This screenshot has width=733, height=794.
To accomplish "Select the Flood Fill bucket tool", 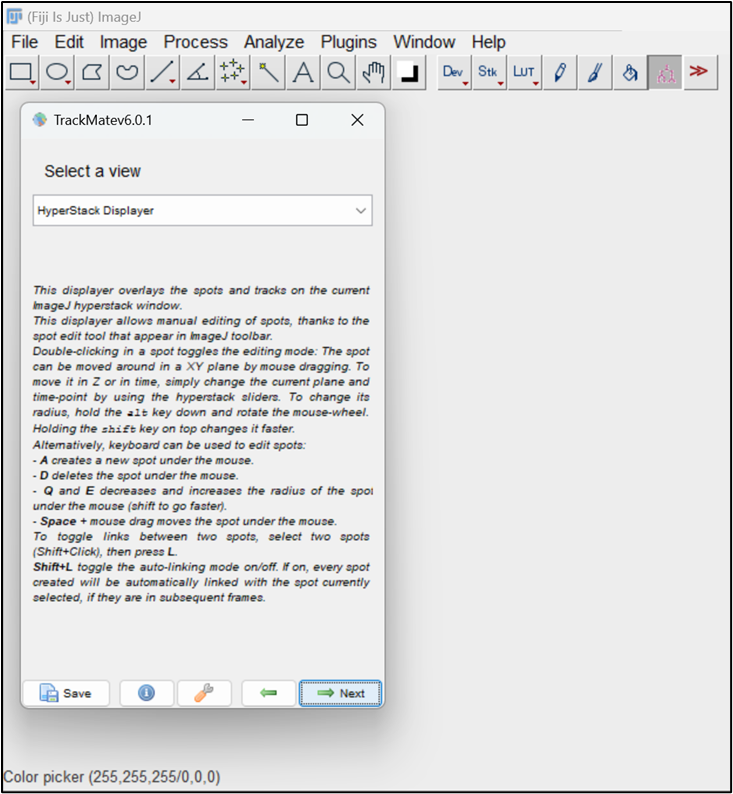I will (x=630, y=72).
